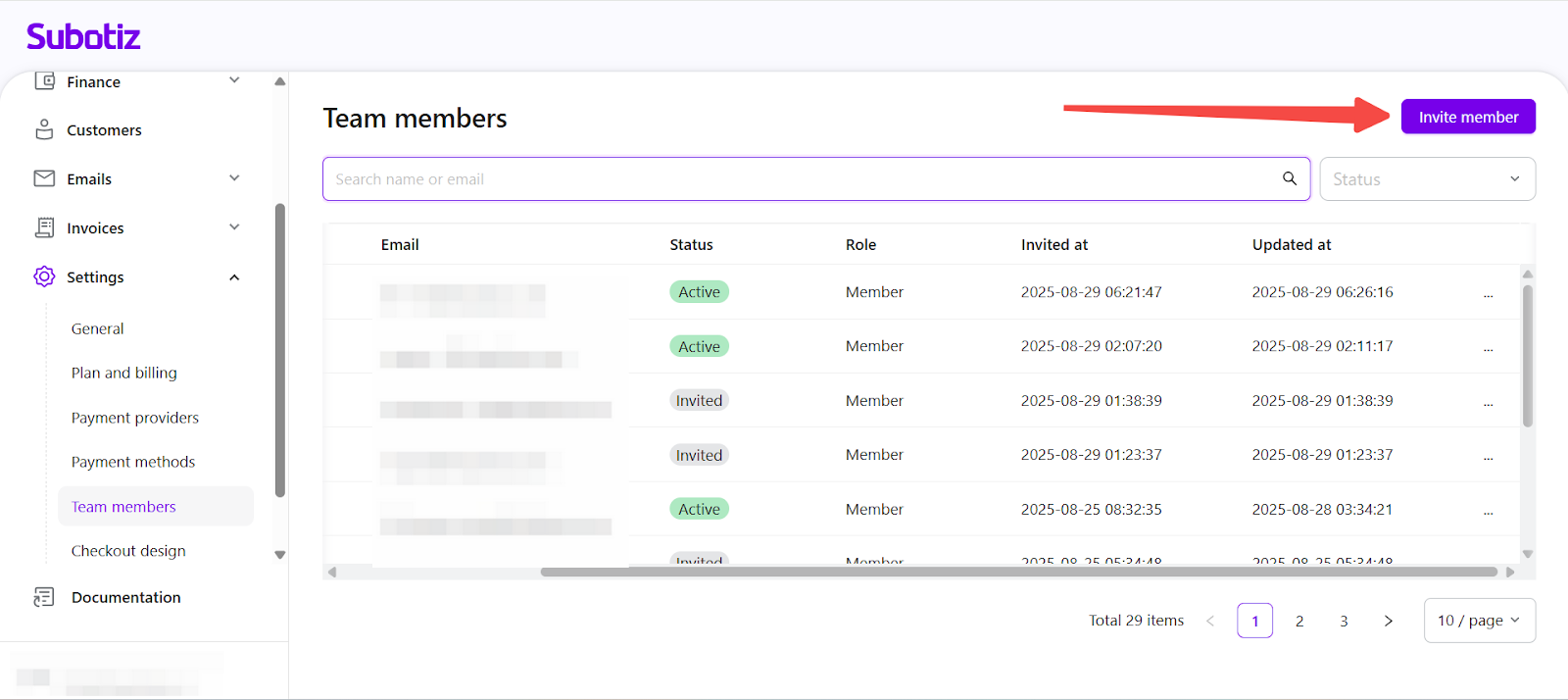
Task: Click the Documentation icon in sidebar
Action: pos(44,597)
